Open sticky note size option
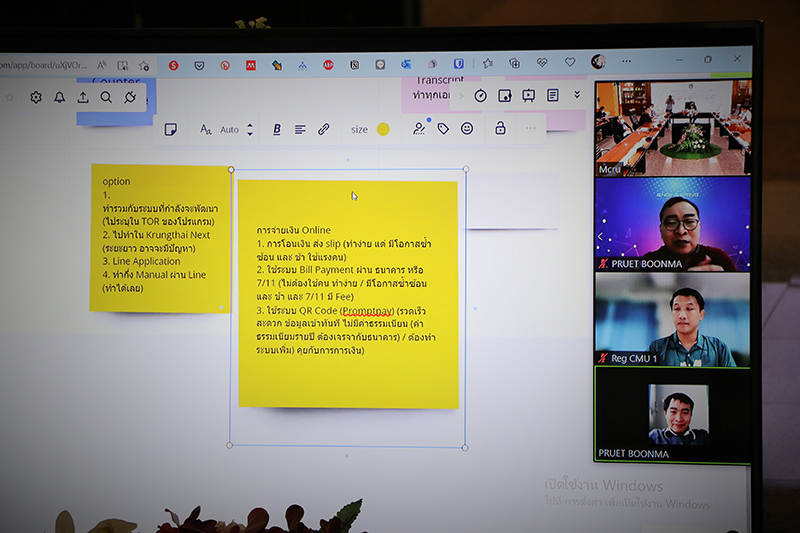This screenshot has width=800, height=533. [x=359, y=130]
